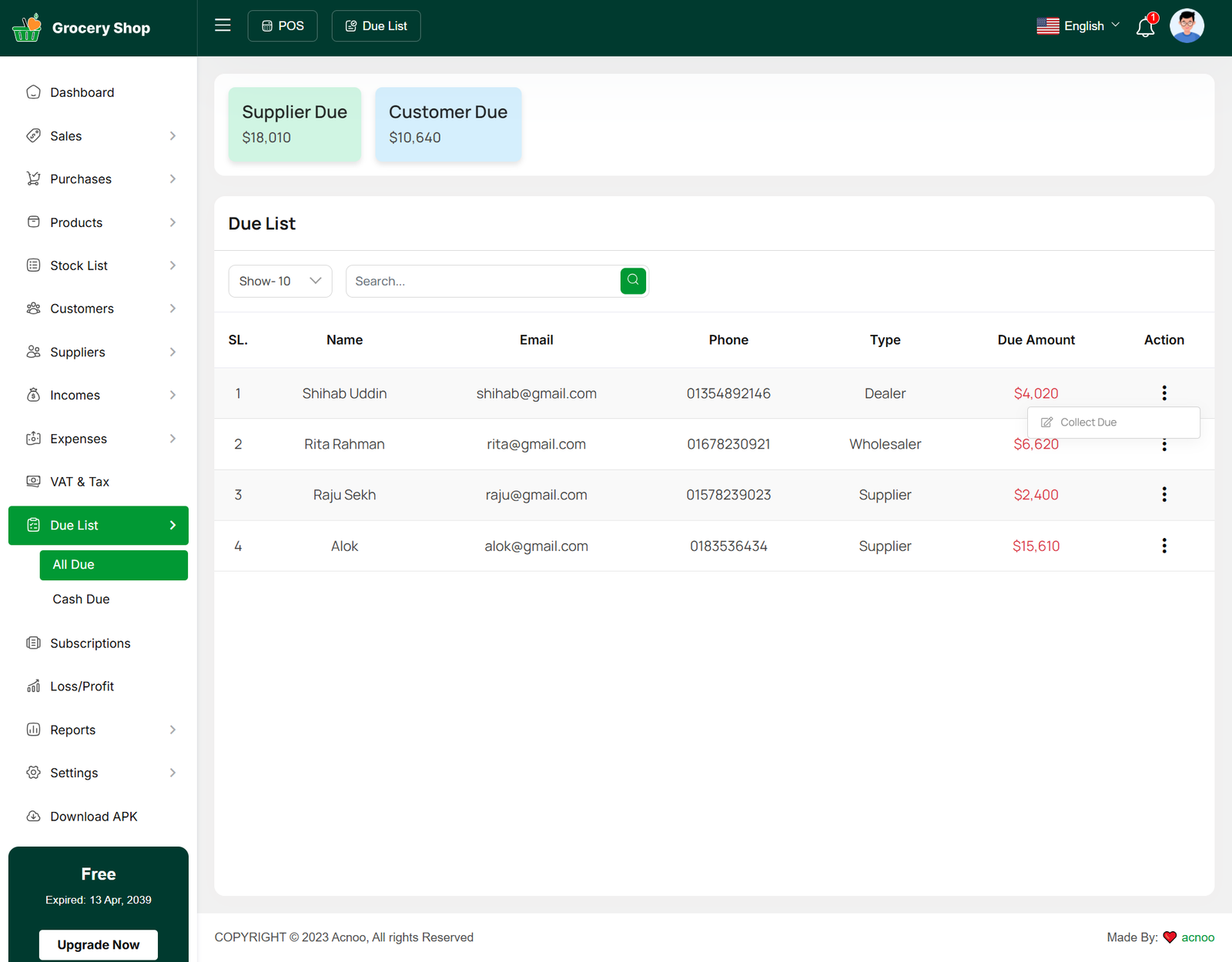The image size is (1232, 962).
Task: Click the user profile avatar
Action: tap(1186, 26)
